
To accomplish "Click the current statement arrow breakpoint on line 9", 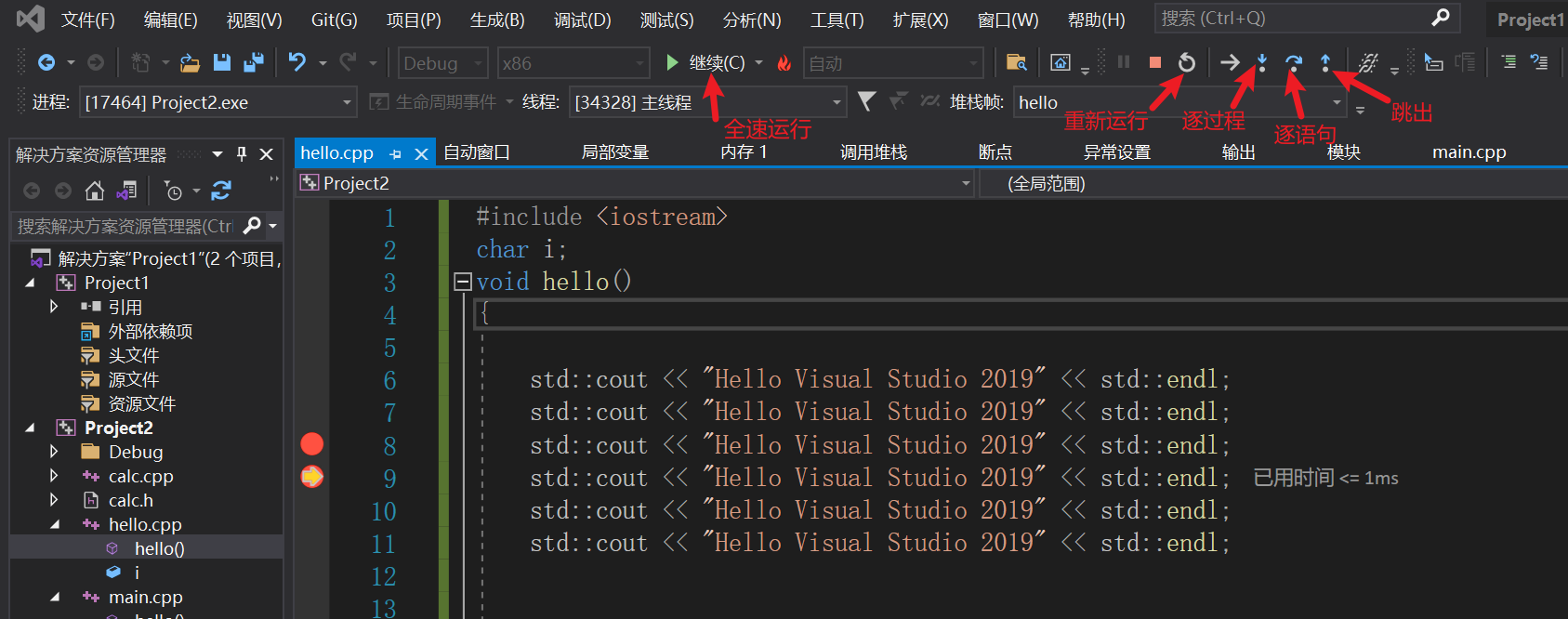I will (312, 477).
